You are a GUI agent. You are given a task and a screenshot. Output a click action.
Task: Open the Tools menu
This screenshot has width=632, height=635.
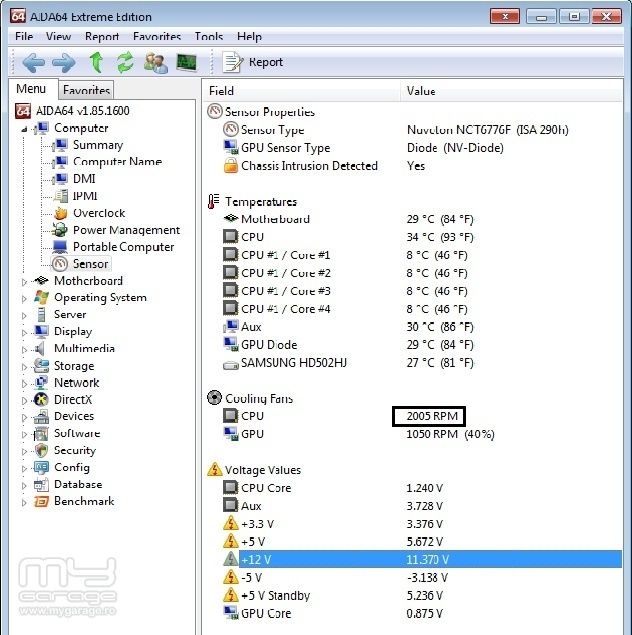point(209,36)
